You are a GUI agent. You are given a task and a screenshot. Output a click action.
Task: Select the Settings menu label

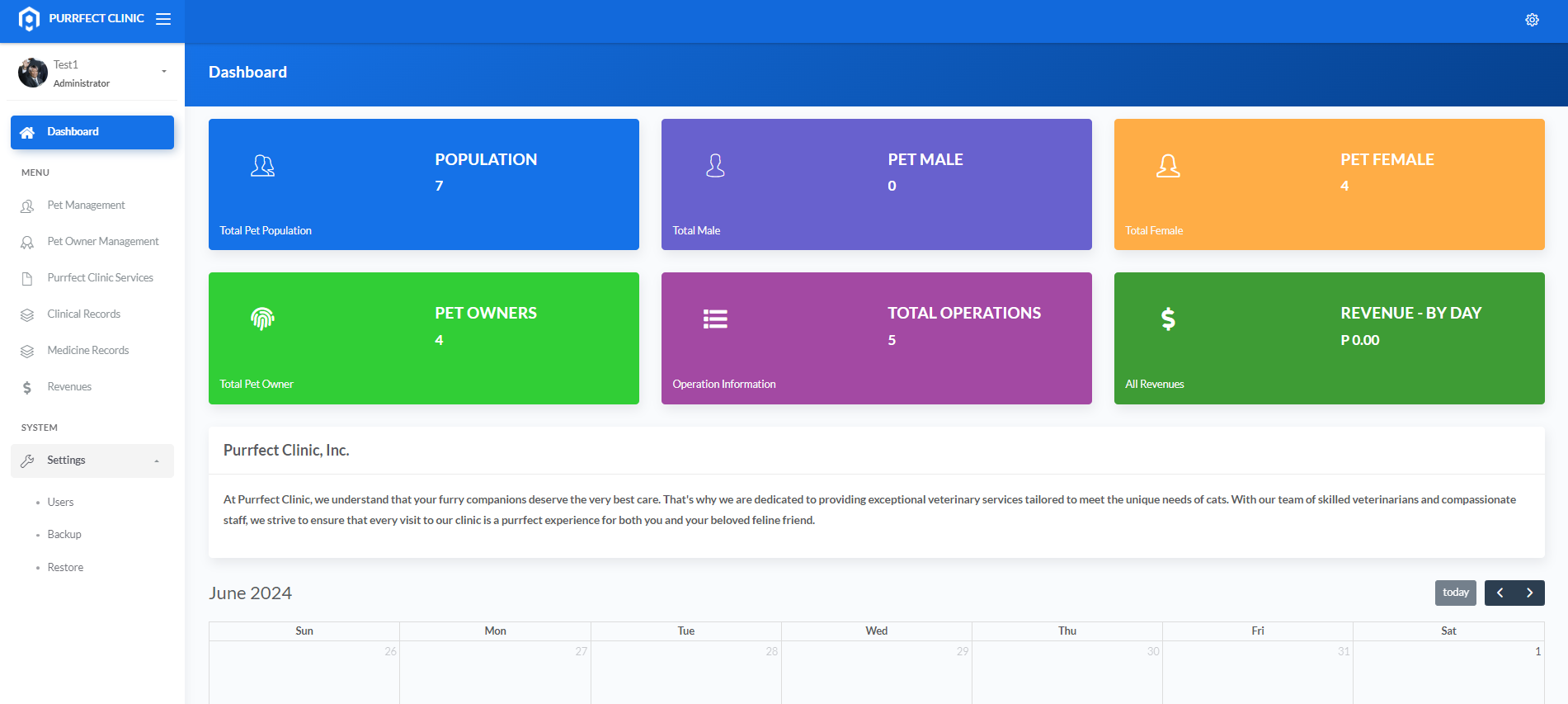click(x=66, y=460)
